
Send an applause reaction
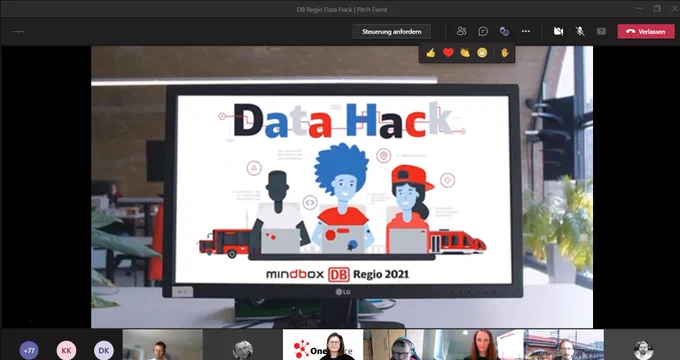coord(465,53)
